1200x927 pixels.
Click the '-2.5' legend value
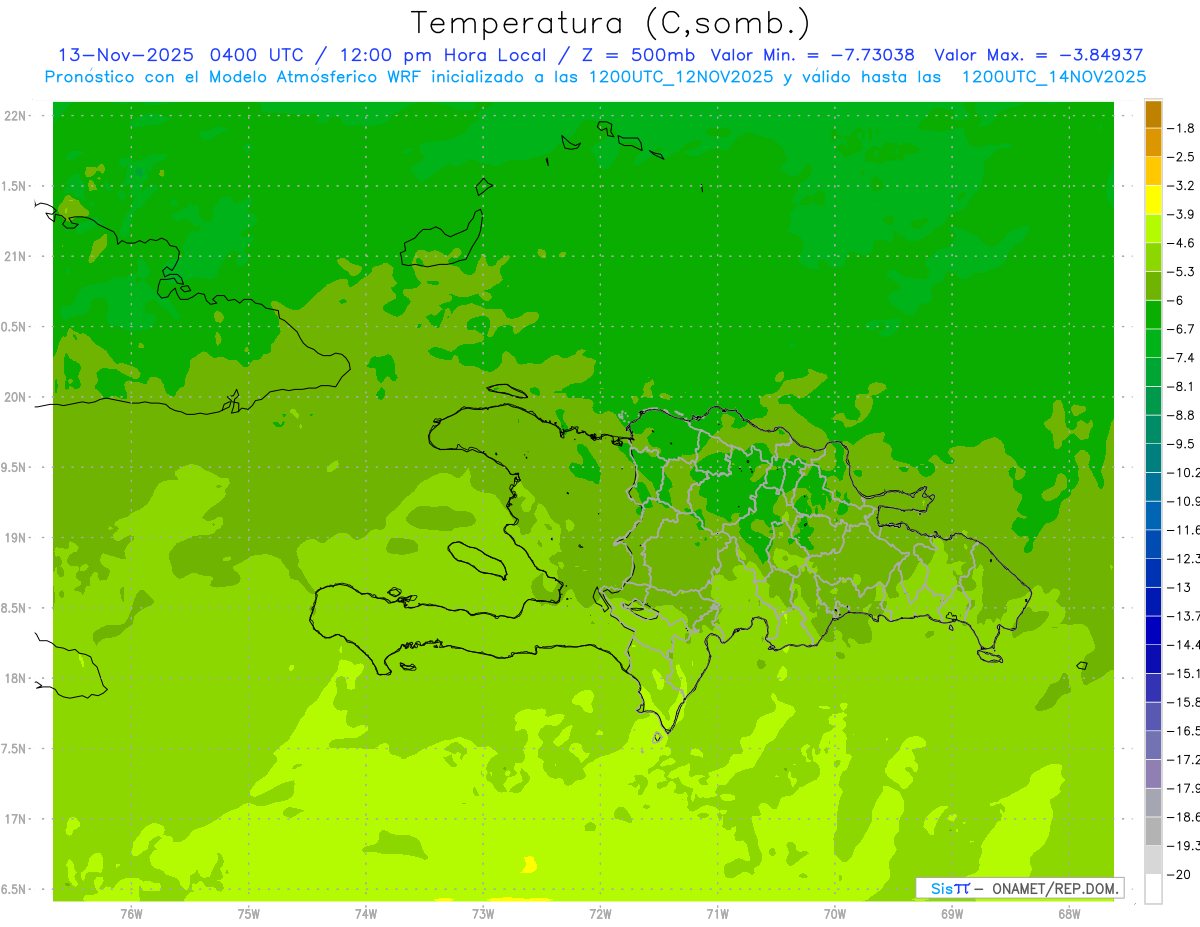(x=1182, y=157)
